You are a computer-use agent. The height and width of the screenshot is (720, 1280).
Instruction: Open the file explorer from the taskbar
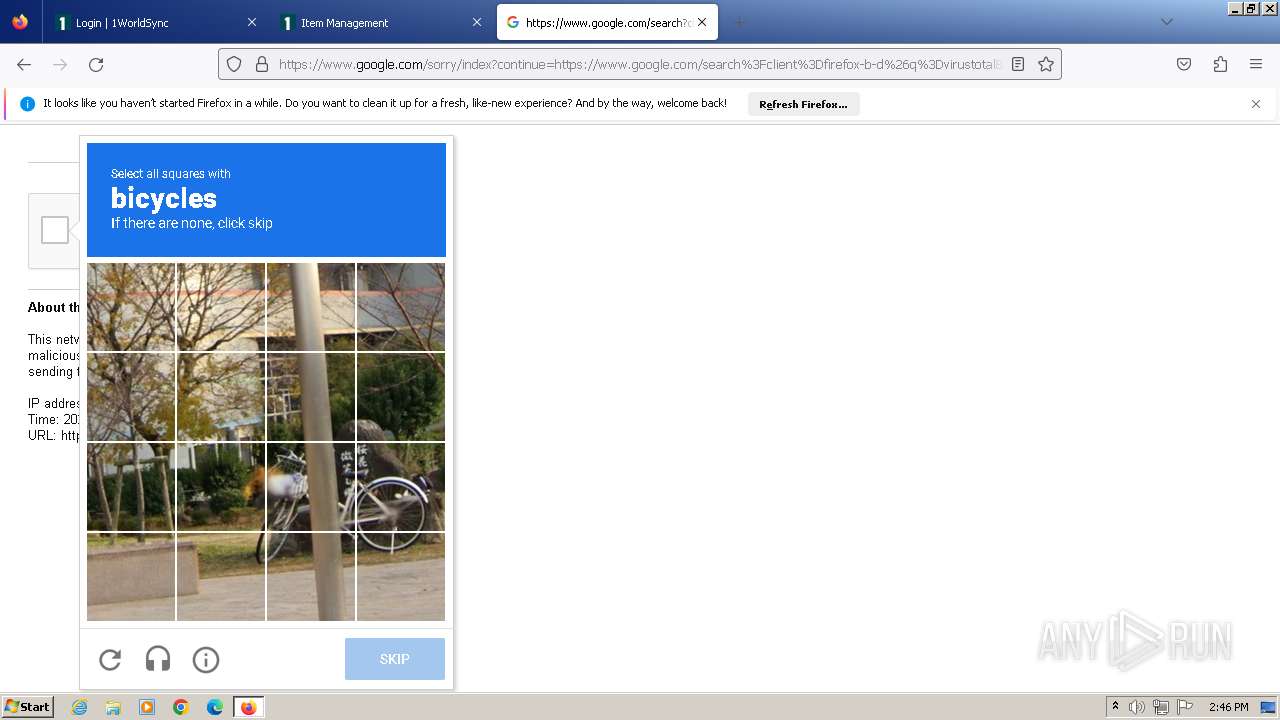pos(113,707)
